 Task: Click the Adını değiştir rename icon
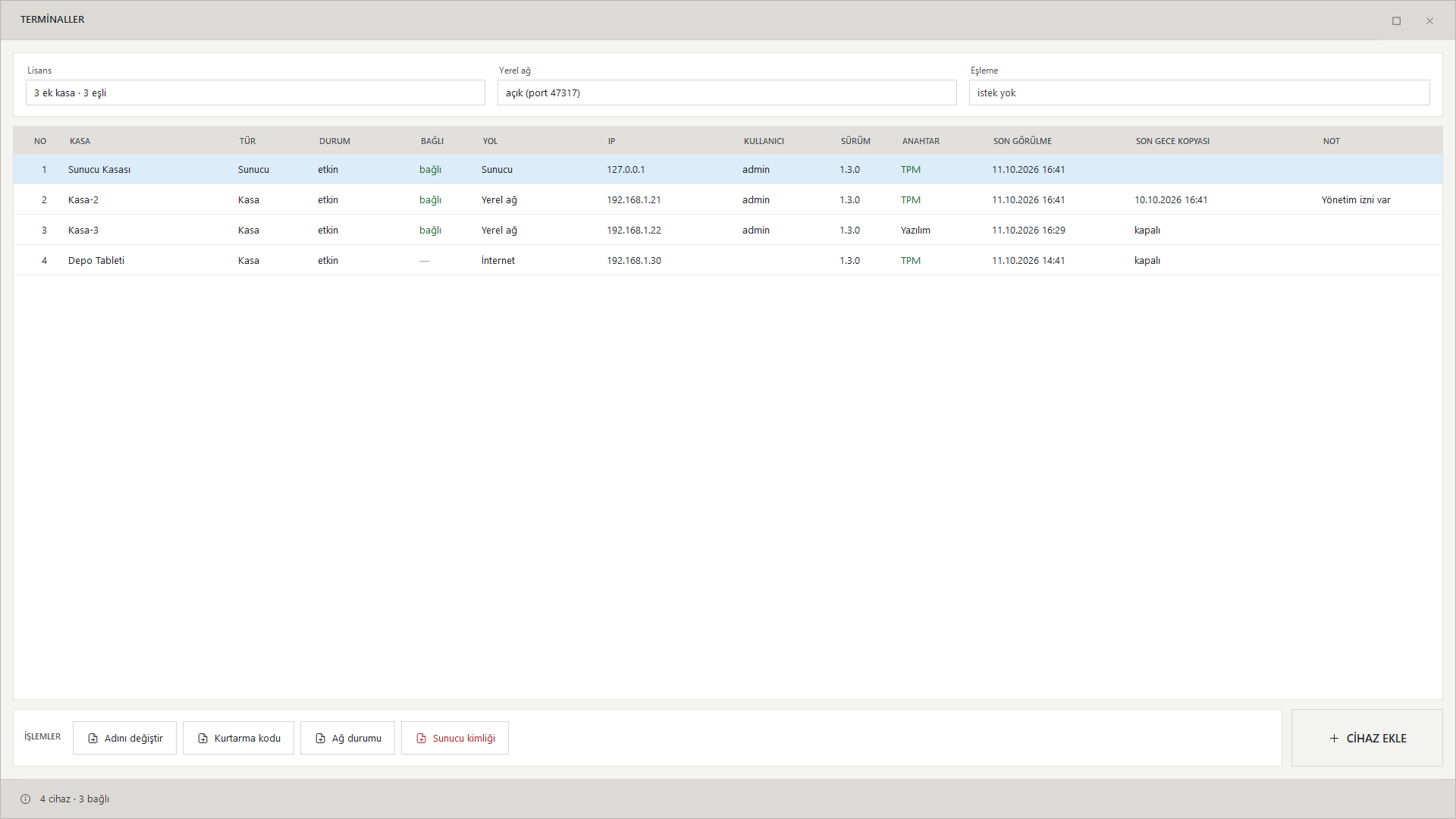(93, 739)
